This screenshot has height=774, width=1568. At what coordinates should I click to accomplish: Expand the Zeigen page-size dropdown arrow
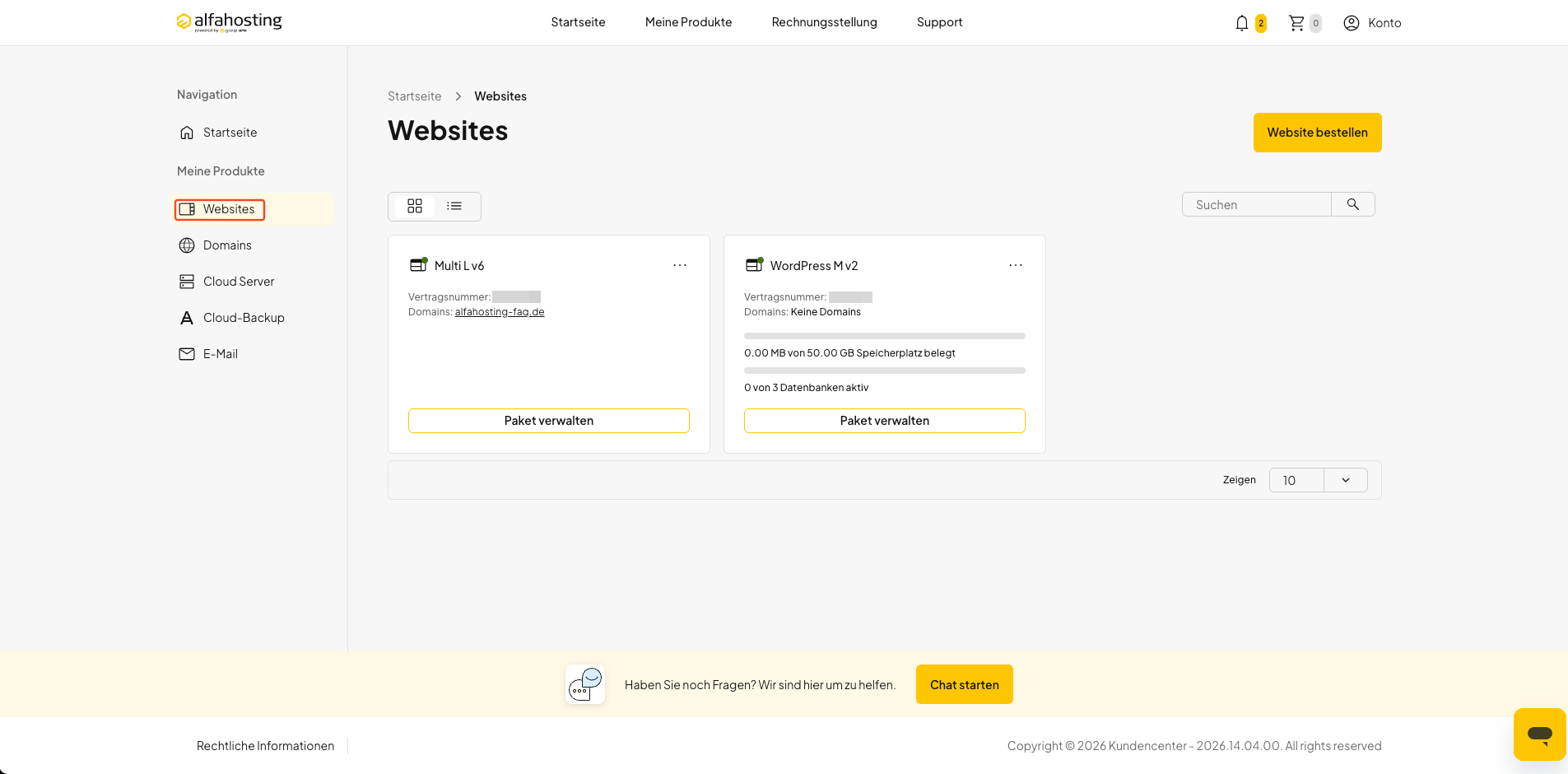[1346, 480]
